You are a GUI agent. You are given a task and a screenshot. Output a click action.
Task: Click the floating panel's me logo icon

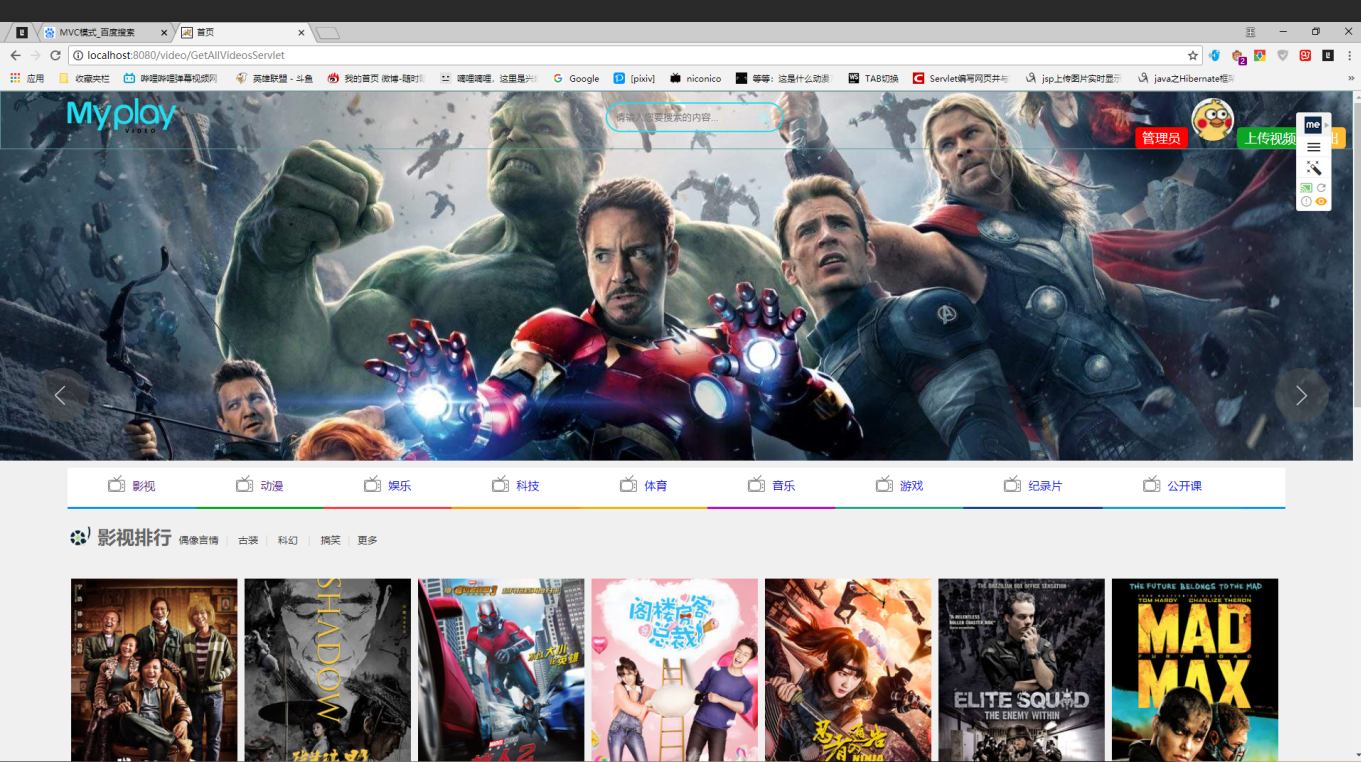(1313, 125)
